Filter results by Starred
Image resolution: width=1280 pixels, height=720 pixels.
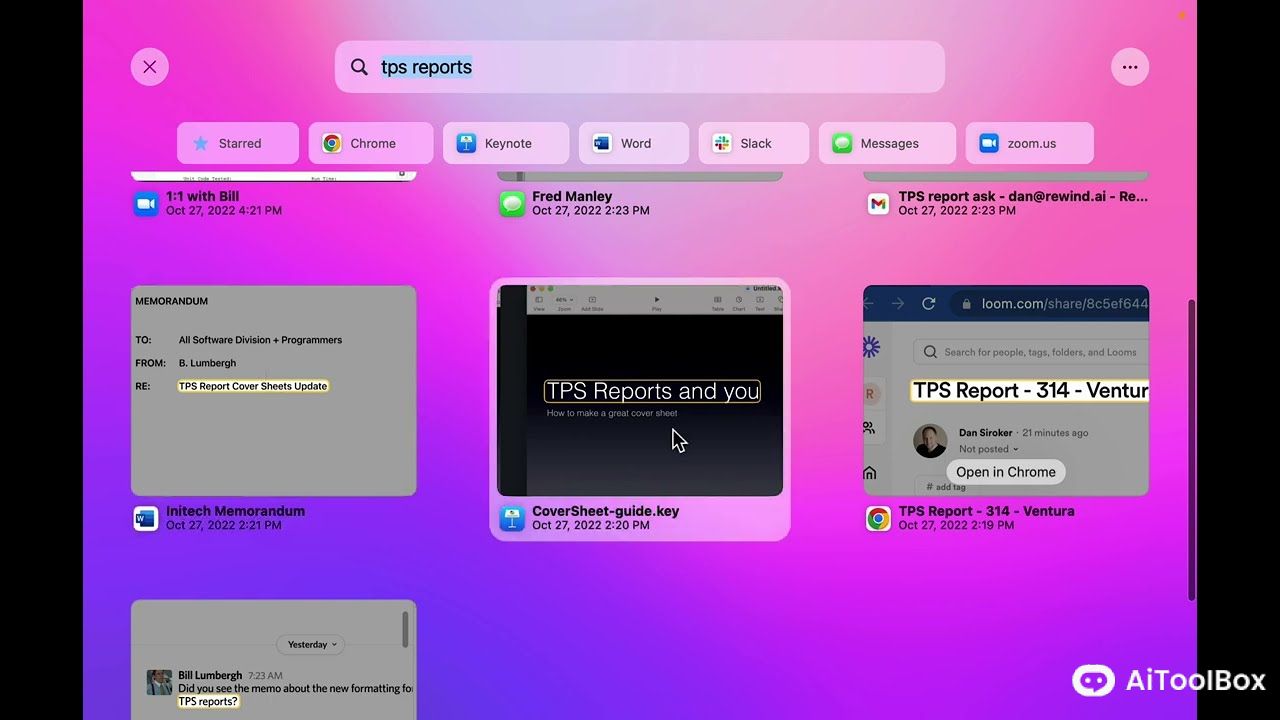point(238,143)
